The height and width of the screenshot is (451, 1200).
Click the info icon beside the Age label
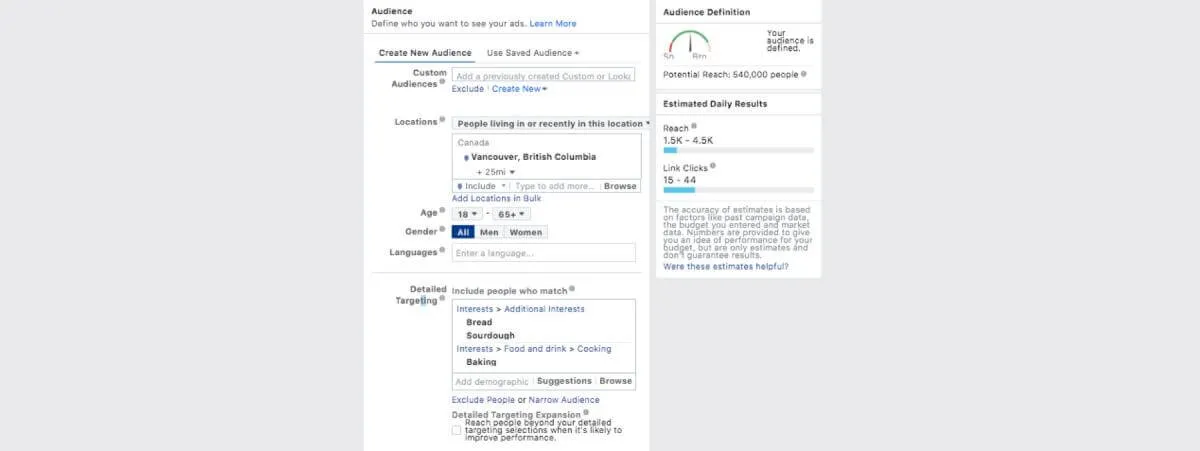point(443,212)
